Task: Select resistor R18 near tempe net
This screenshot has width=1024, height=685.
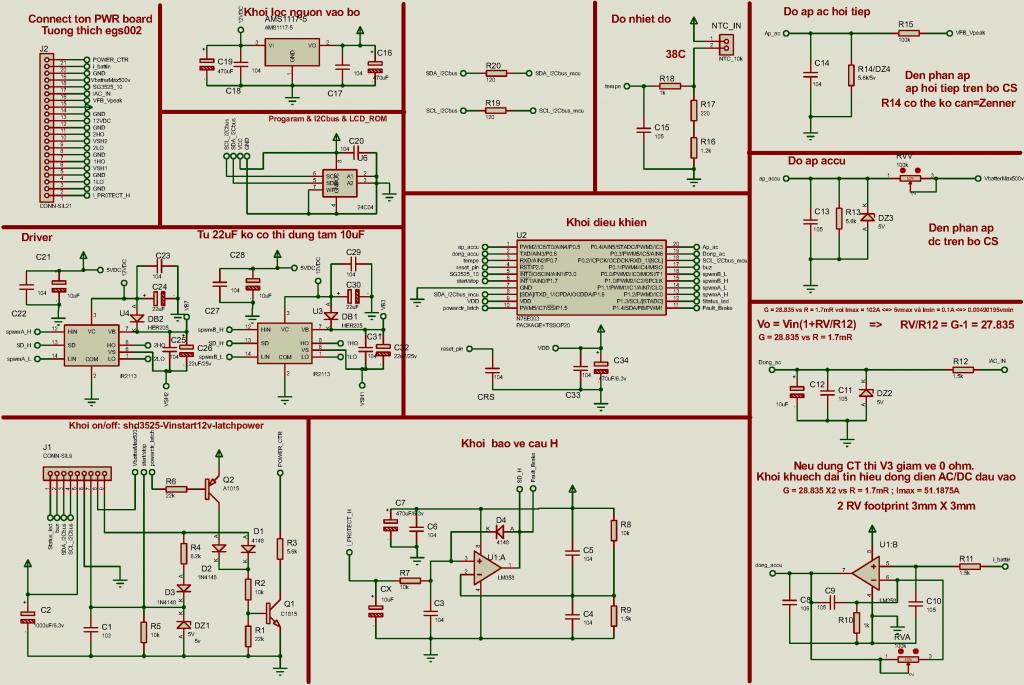Action: tap(669, 86)
